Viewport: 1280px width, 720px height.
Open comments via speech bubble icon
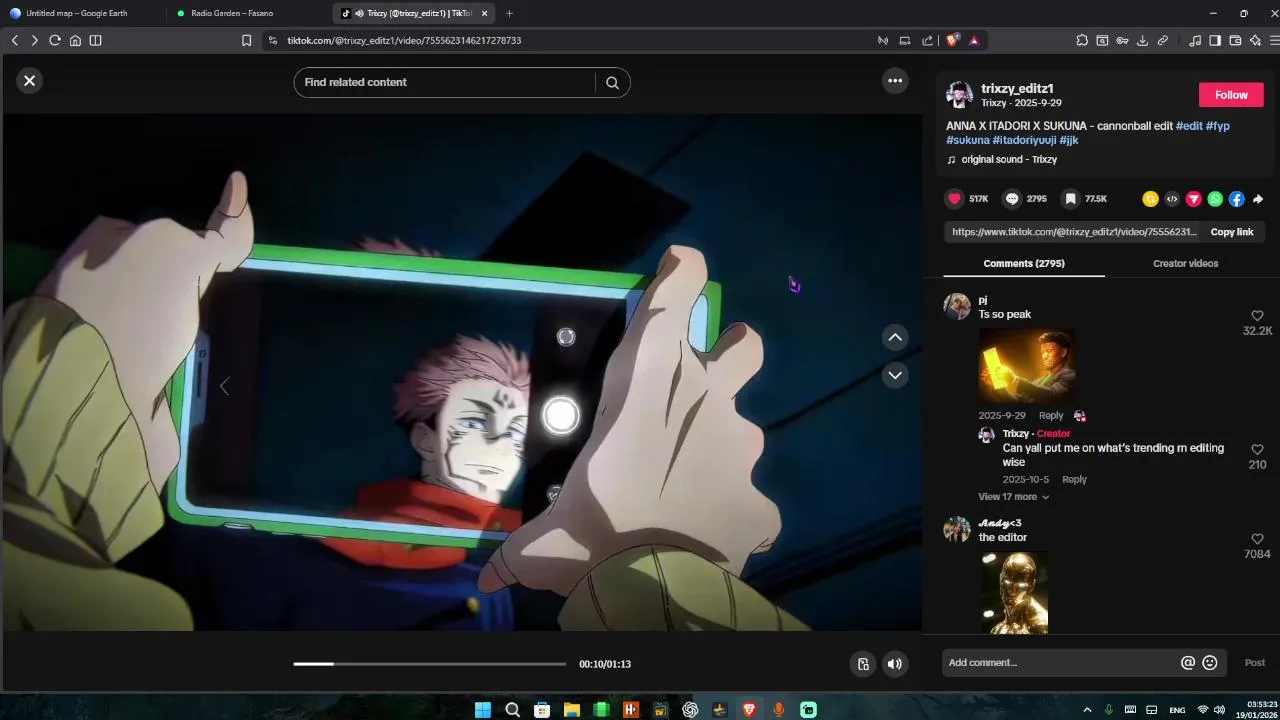(x=1012, y=199)
